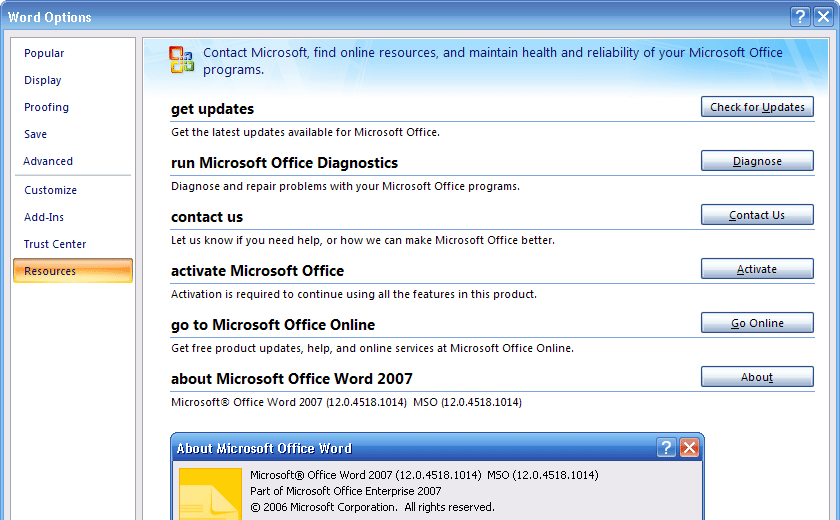Open the Advanced settings category
This screenshot has width=840, height=520.
point(48,161)
